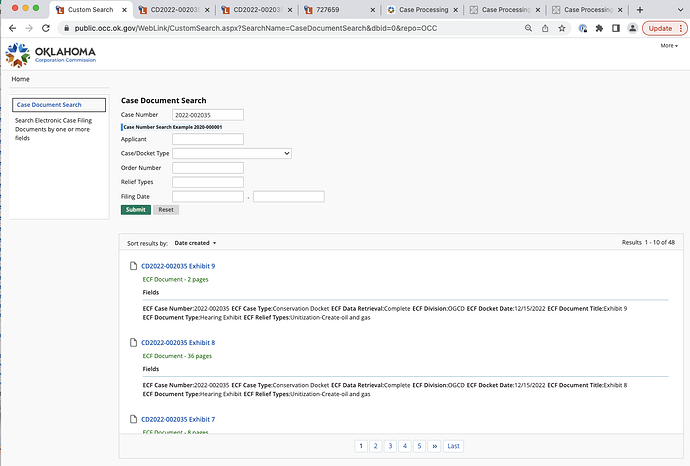
Task: Click the Filing Date start field
Action: (208, 196)
